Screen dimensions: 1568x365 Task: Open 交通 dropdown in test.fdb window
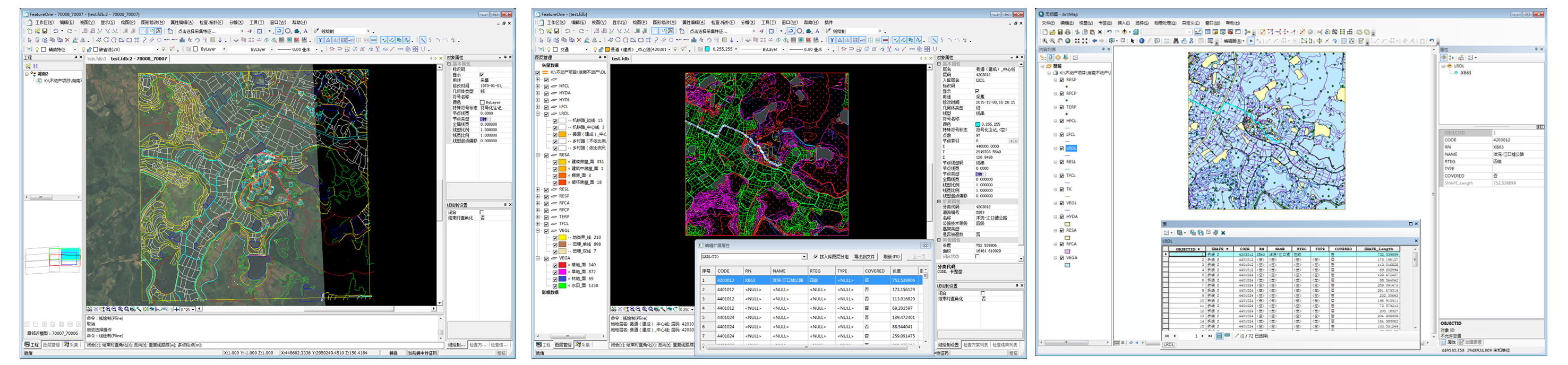tap(587, 50)
